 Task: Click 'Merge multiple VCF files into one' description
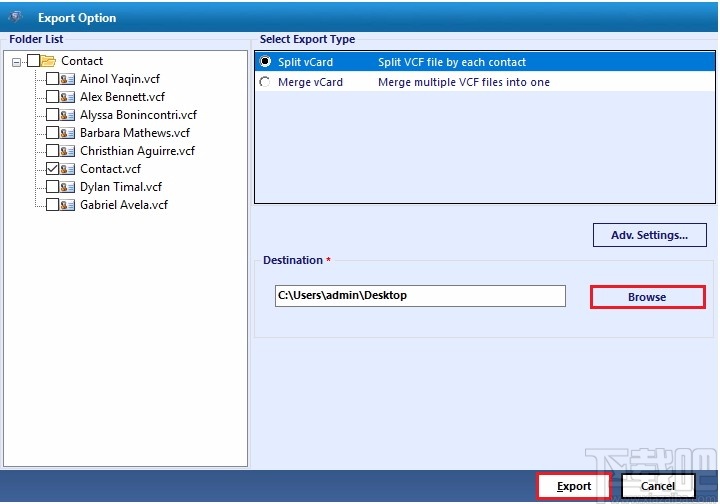pyautogui.click(x=464, y=82)
